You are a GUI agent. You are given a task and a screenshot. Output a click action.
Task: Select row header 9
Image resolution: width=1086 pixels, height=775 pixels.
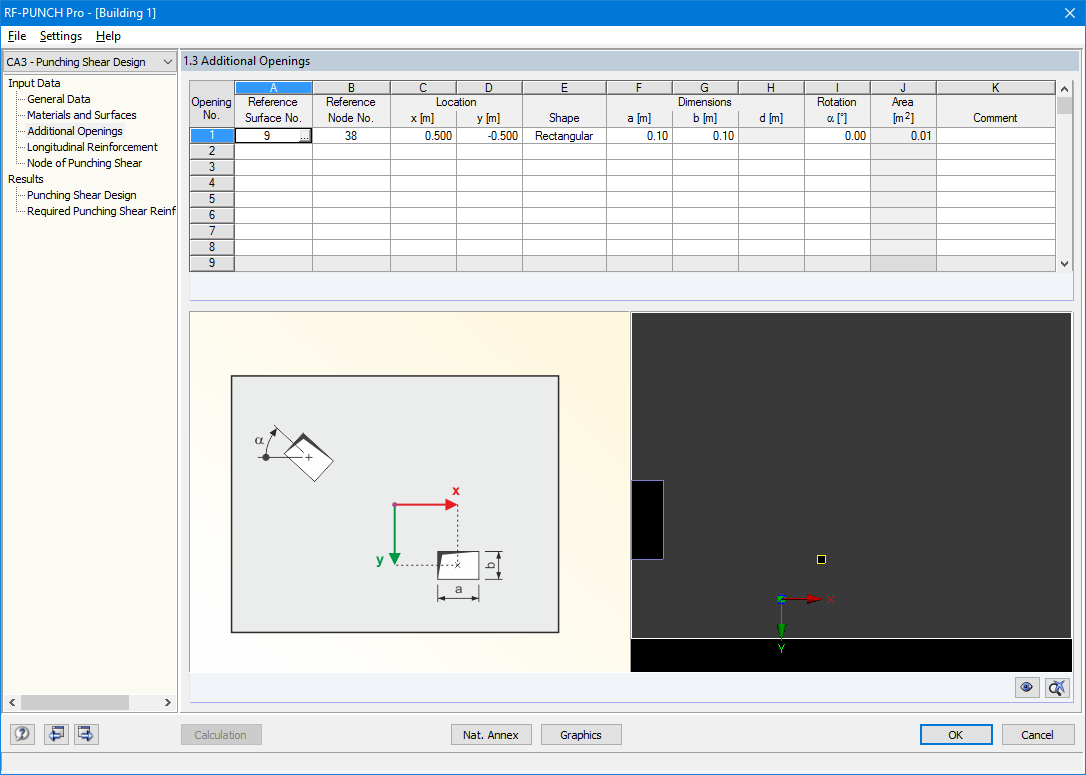click(x=212, y=262)
